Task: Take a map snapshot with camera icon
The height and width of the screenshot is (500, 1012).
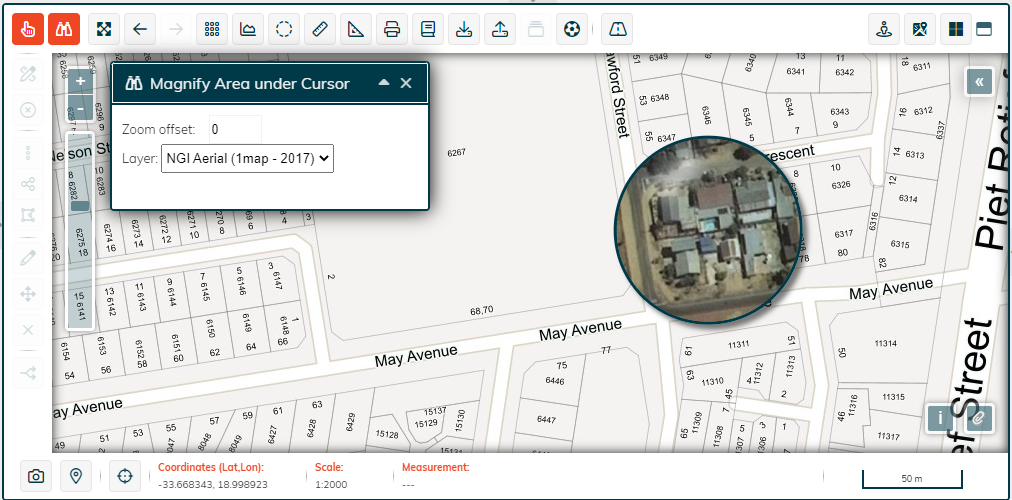Action: pos(36,477)
